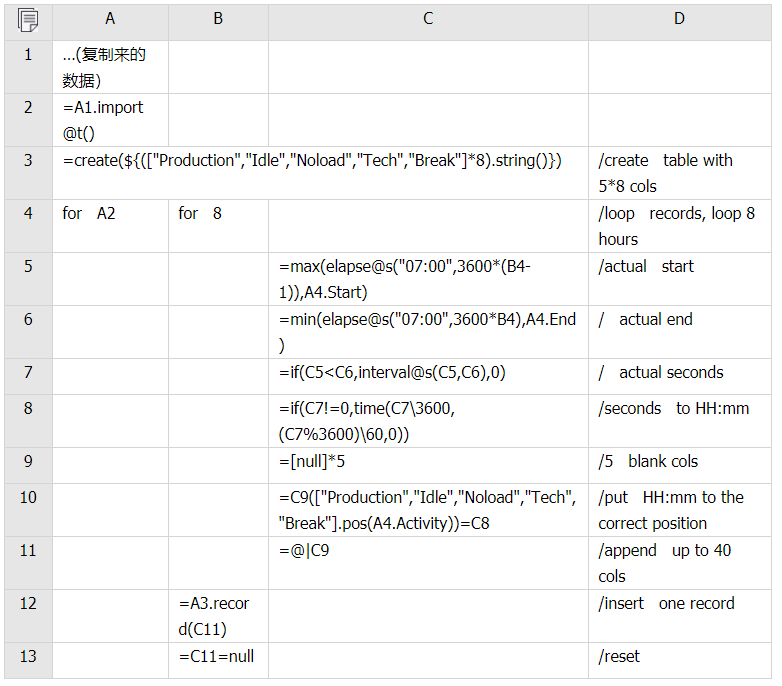Select column A header
Image resolution: width=782 pixels, height=686 pixels.
click(x=110, y=19)
